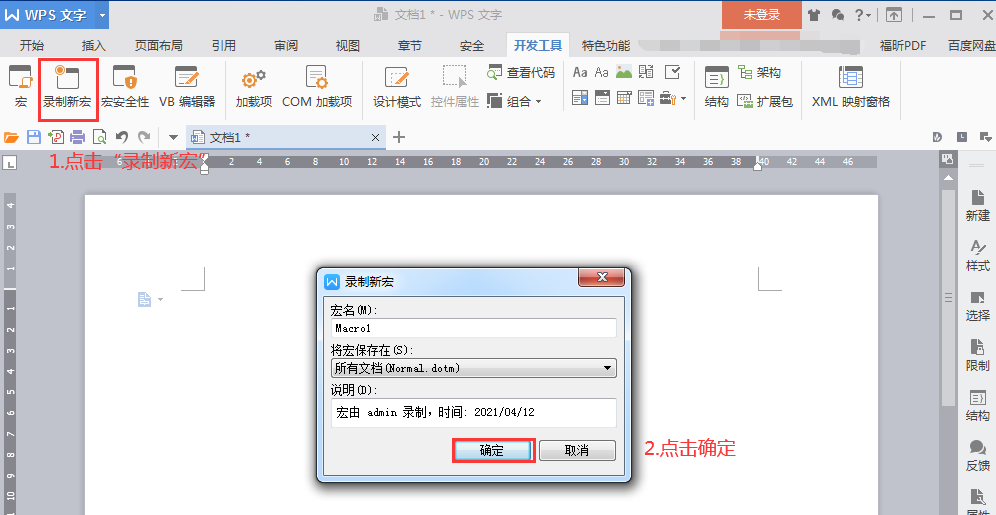Switch to the 视图 tab
This screenshot has height=515, width=996.
347,45
